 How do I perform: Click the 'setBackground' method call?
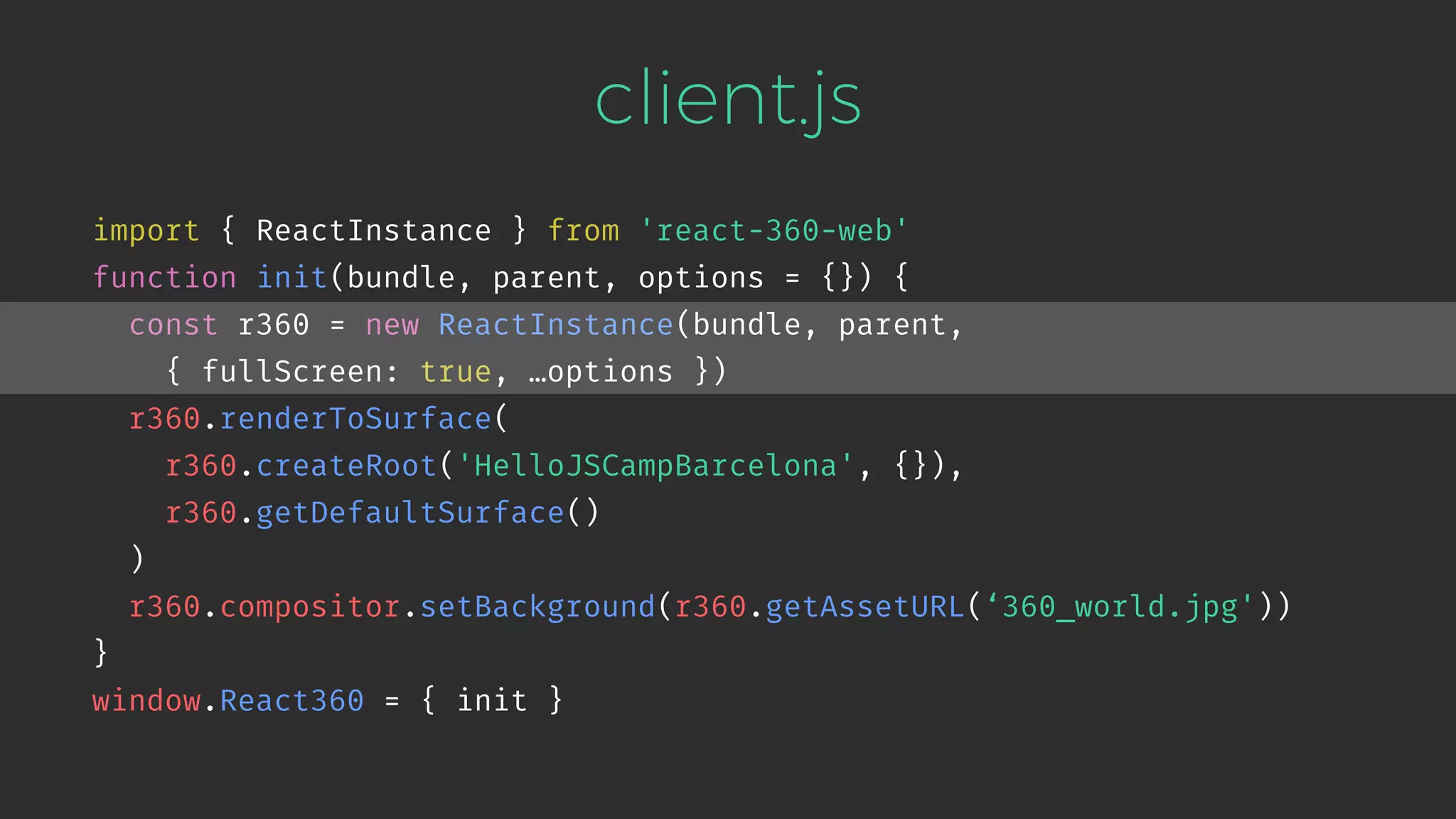(537, 607)
